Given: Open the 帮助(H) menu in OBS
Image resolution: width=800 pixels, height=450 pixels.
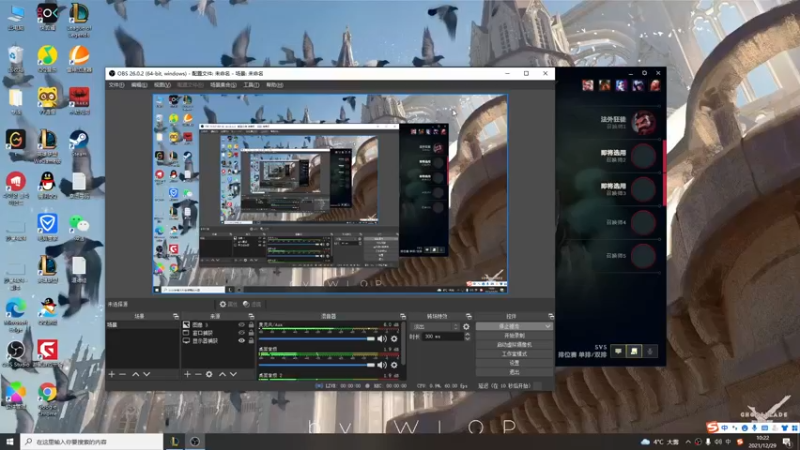Looking at the screenshot, I should coord(274,85).
